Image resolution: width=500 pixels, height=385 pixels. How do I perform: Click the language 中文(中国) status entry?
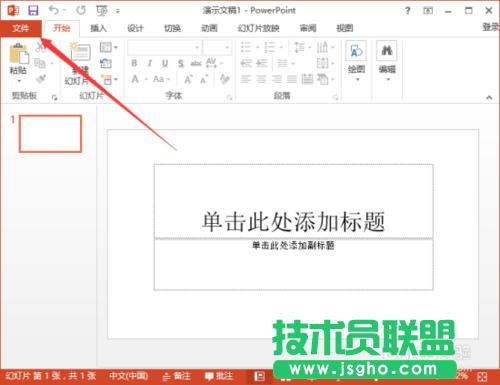(128, 376)
